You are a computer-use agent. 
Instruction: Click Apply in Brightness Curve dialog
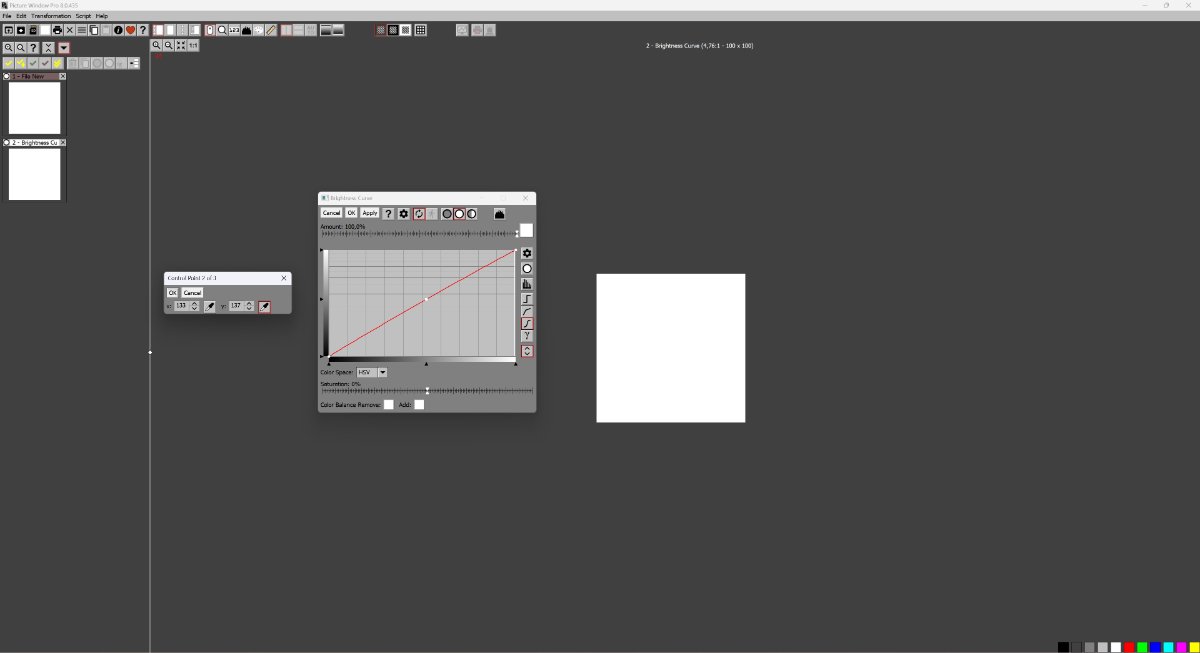point(370,213)
